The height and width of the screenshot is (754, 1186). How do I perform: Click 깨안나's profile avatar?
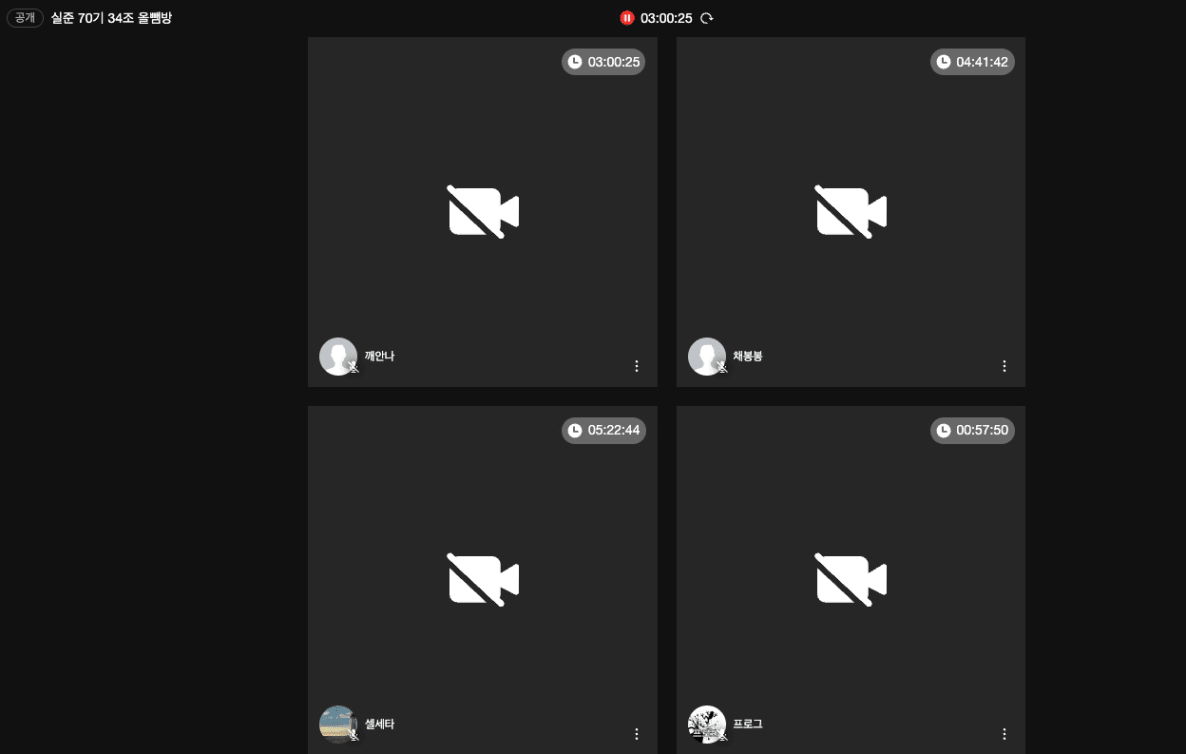click(x=338, y=356)
